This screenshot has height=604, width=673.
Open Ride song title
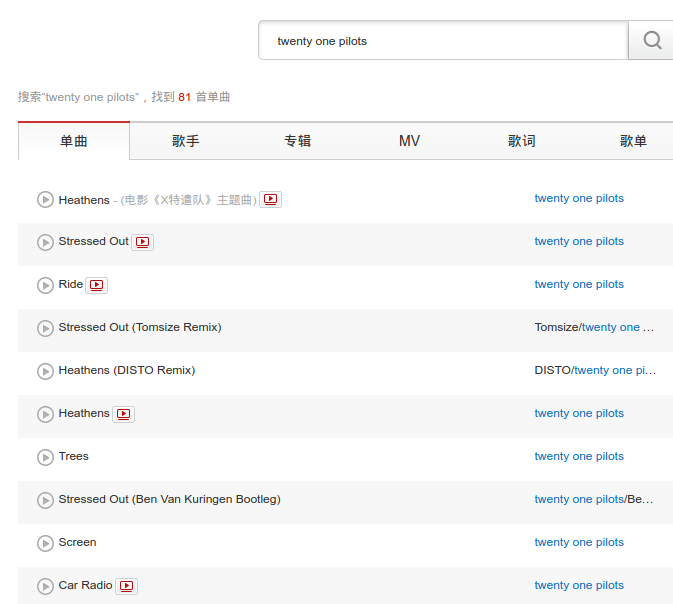(71, 284)
